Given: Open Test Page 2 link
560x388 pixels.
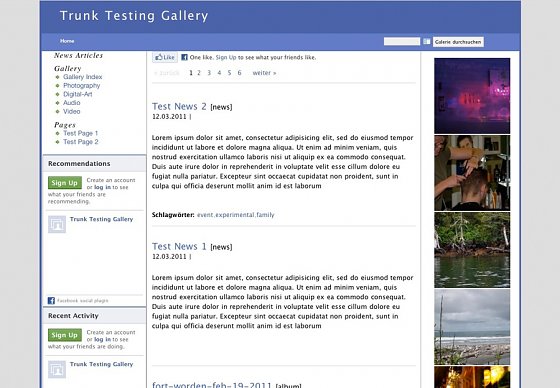Looking at the screenshot, I should coord(81,142).
